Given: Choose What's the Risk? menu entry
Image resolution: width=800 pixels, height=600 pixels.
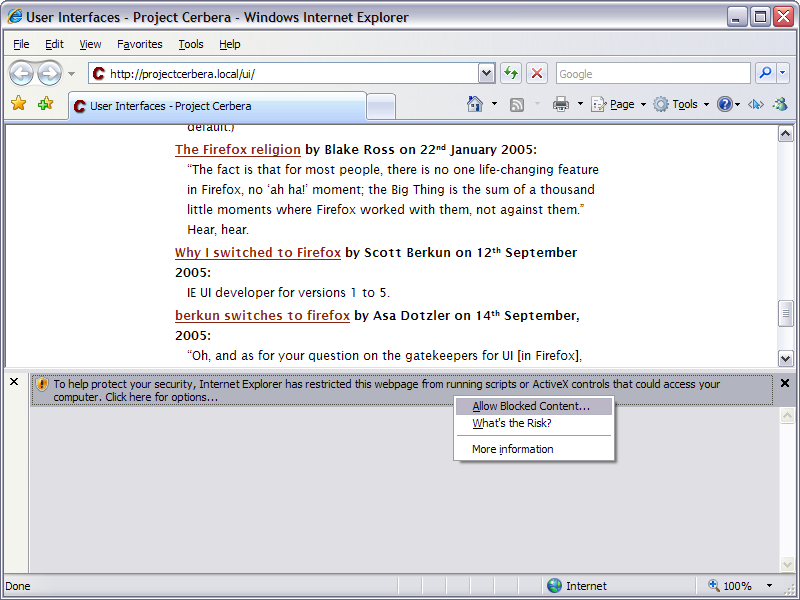Looking at the screenshot, I should pyautogui.click(x=512, y=423).
